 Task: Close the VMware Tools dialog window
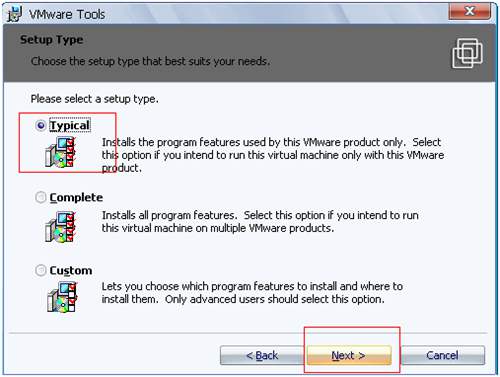tap(470, 11)
